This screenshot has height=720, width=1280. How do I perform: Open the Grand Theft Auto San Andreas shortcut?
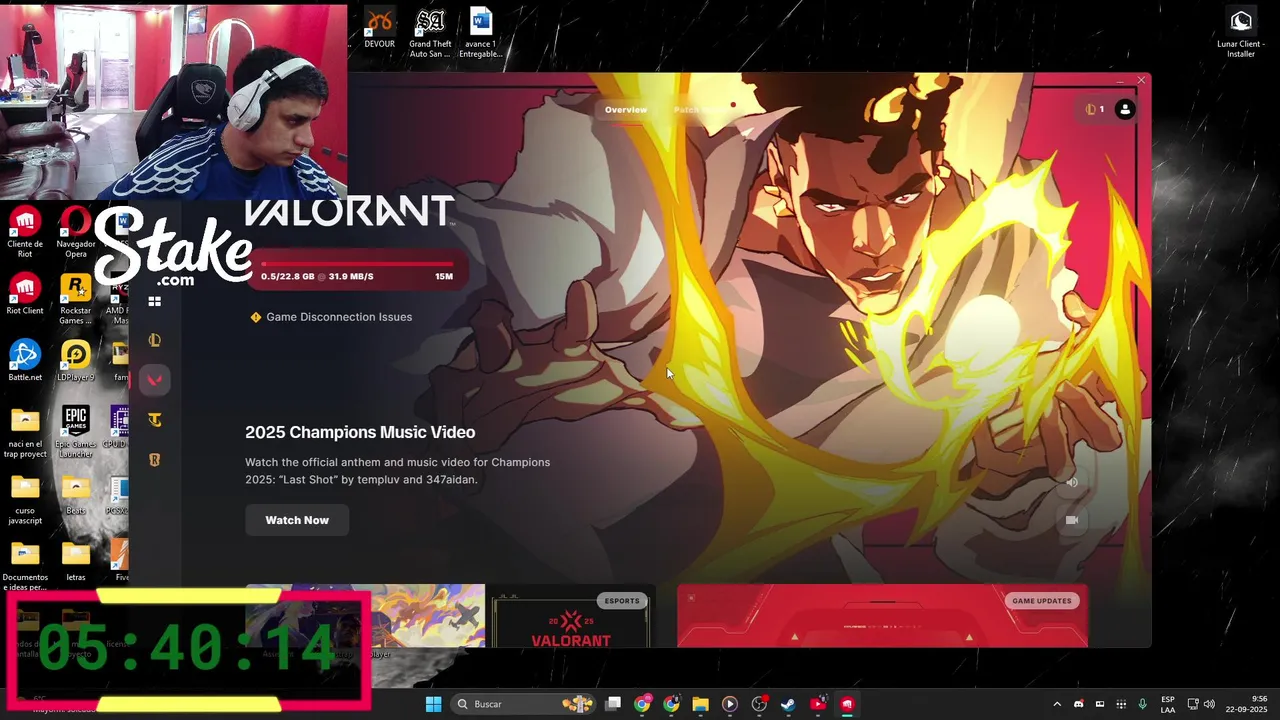(430, 32)
